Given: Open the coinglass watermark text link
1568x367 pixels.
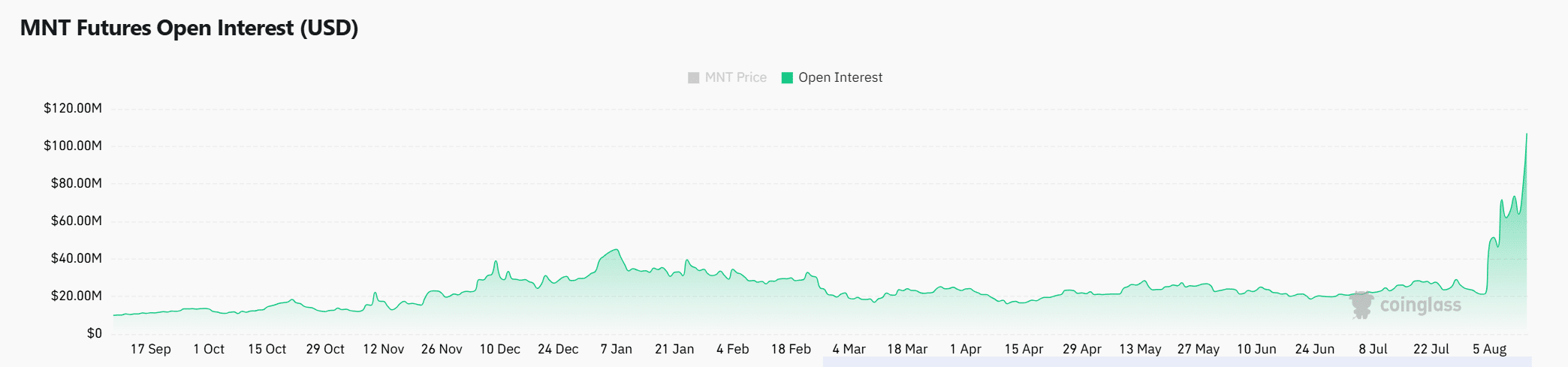Looking at the screenshot, I should (1420, 305).
